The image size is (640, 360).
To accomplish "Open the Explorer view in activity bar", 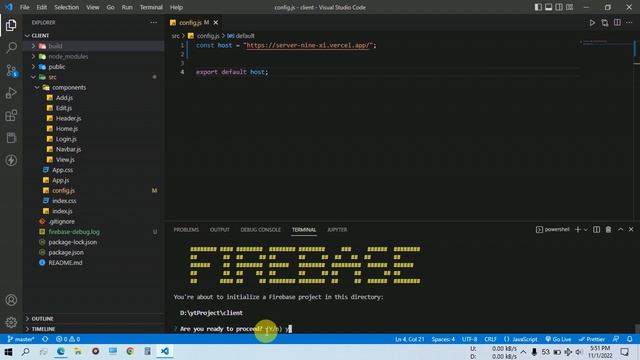I will point(11,25).
